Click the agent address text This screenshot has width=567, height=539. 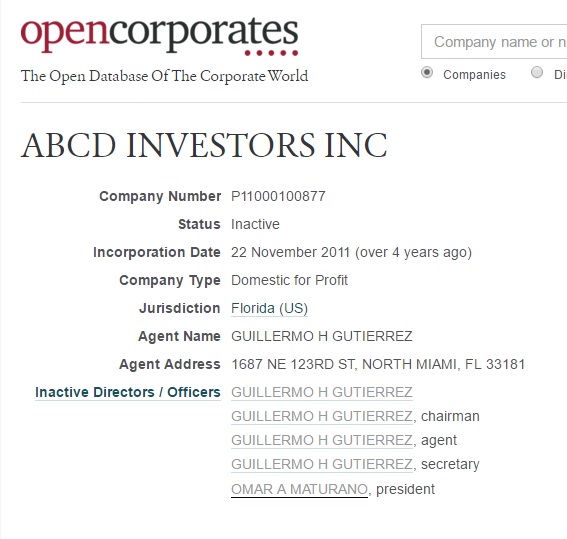click(x=378, y=364)
